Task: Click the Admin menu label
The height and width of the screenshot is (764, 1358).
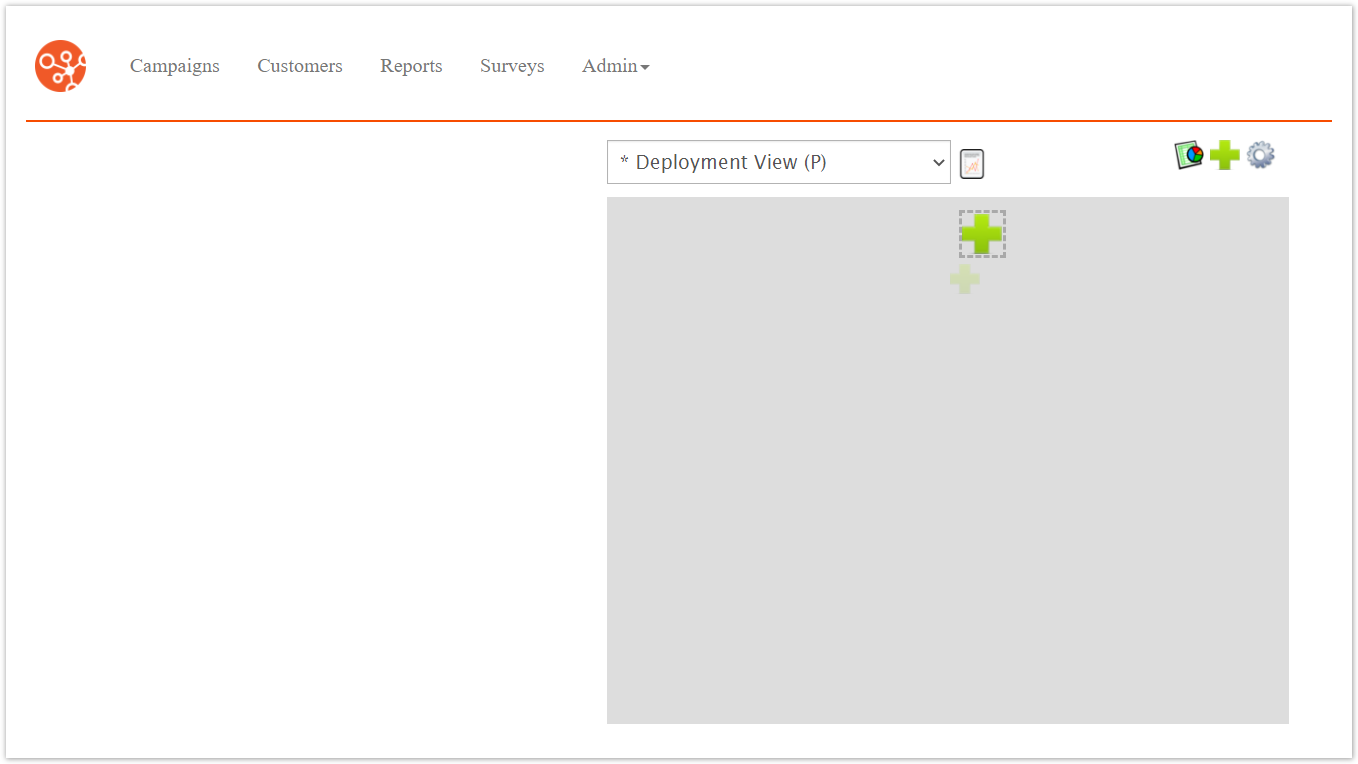Action: click(608, 66)
